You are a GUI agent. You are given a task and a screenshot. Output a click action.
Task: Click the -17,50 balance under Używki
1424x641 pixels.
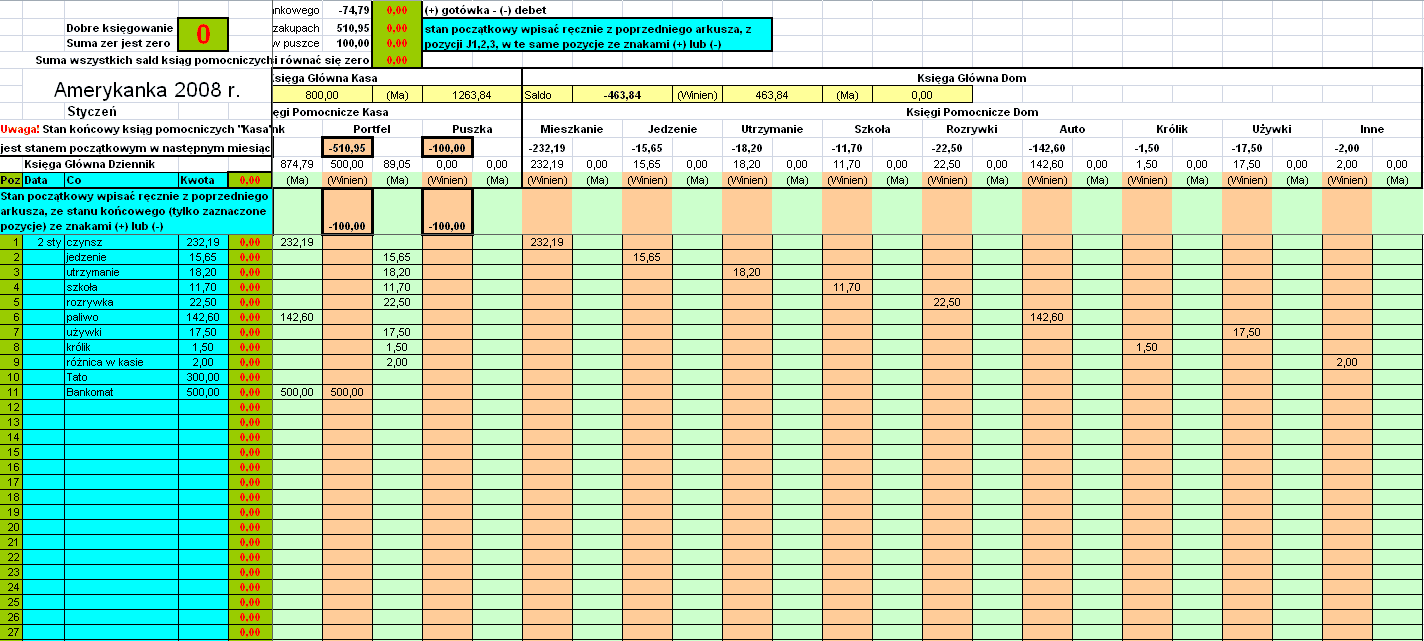point(1247,147)
